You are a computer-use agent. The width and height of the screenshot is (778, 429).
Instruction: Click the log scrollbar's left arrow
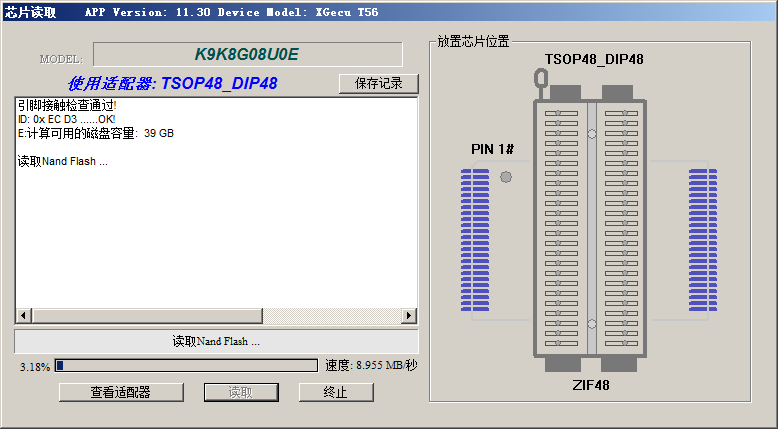coord(23,316)
